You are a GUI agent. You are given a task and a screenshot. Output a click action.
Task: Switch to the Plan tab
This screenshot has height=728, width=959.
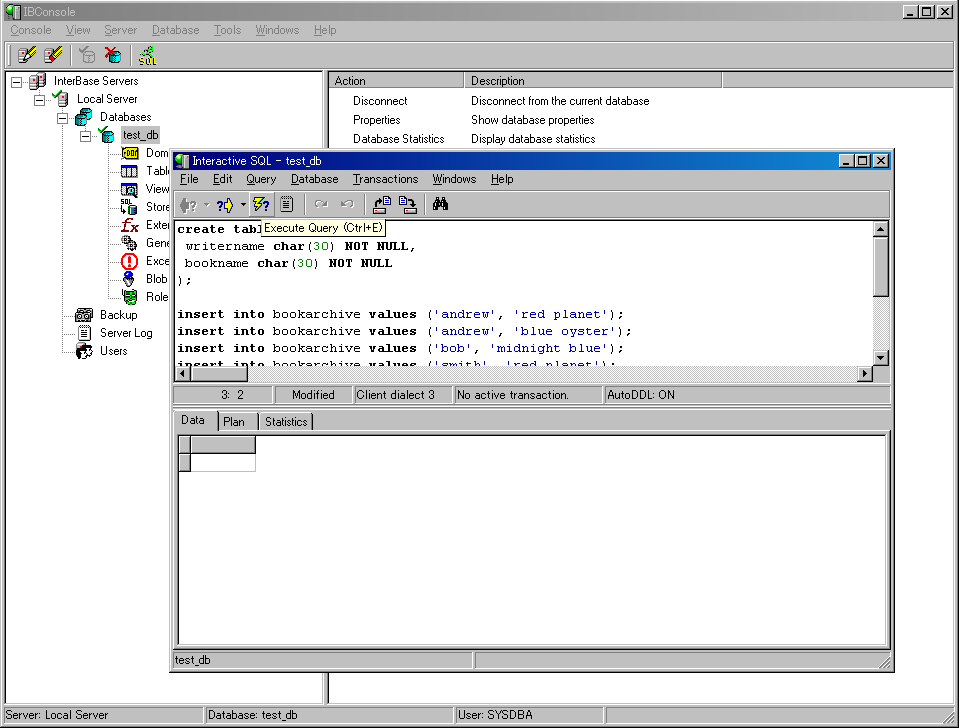234,422
